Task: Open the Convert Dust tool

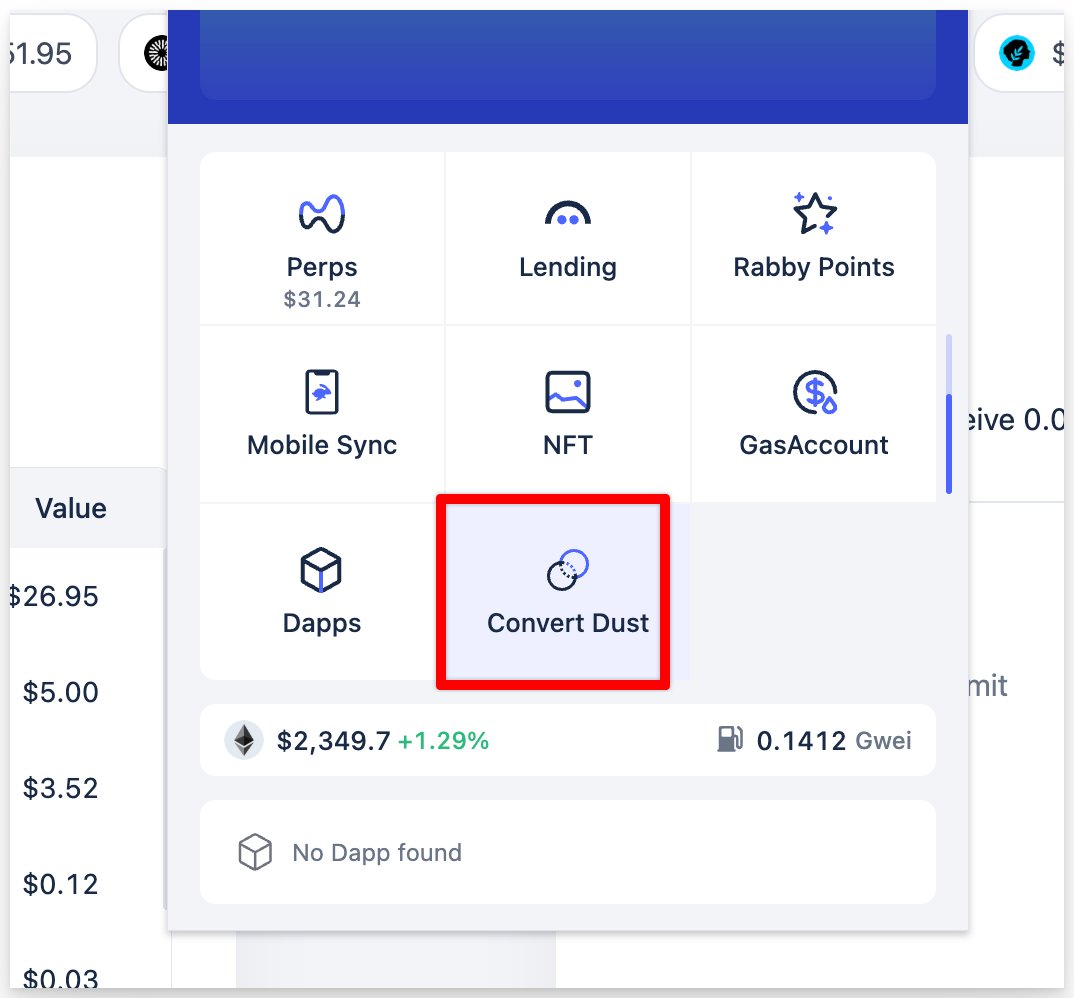Action: point(568,592)
